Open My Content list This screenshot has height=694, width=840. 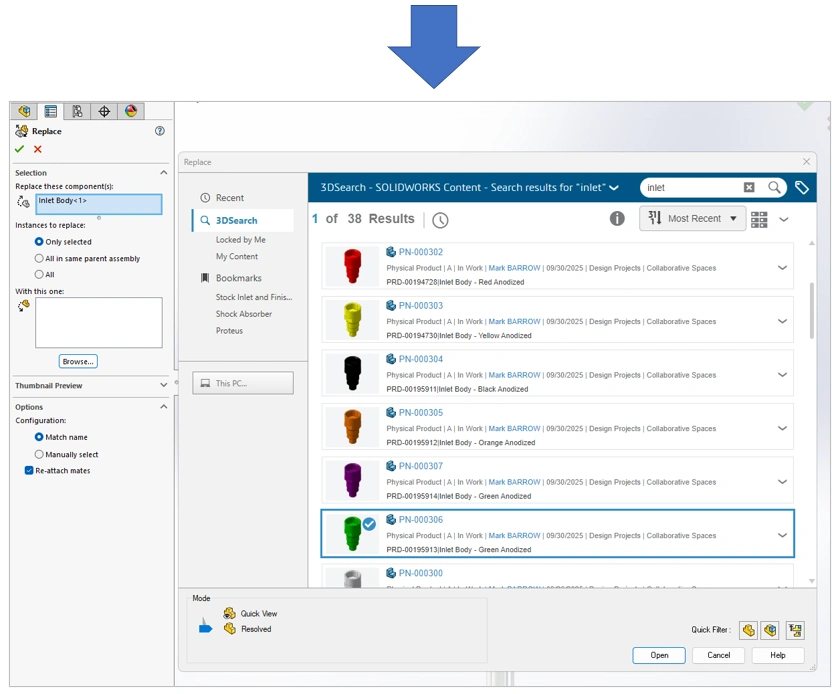237,256
